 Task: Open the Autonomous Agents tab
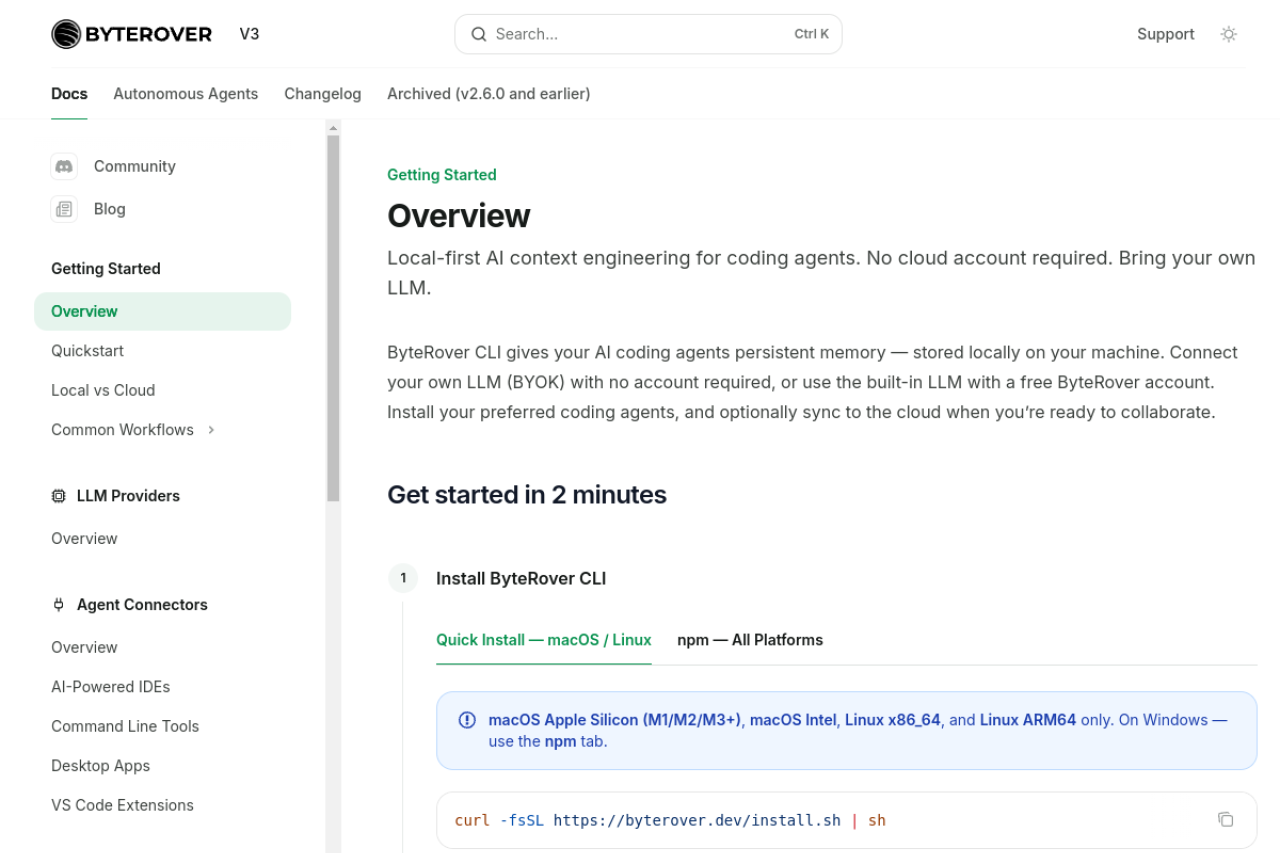186,94
